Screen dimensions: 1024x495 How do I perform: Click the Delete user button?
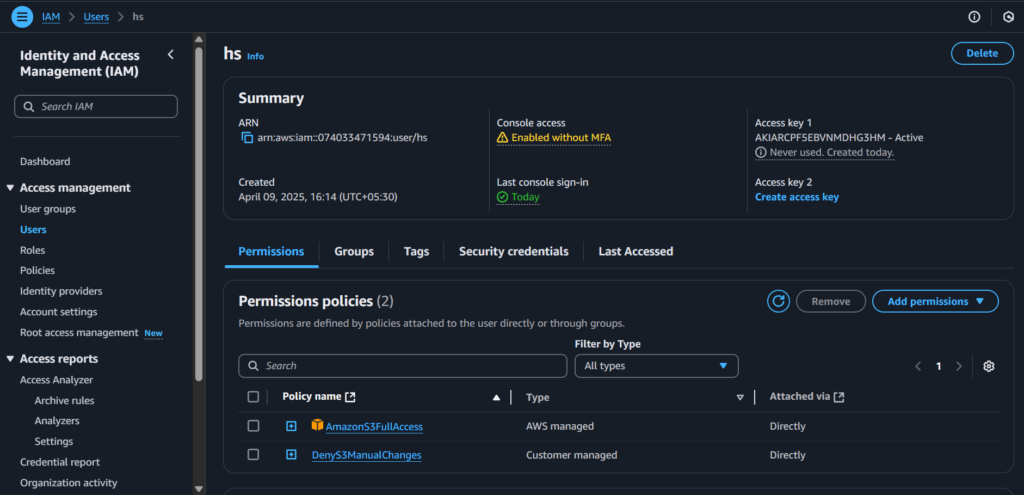point(982,54)
